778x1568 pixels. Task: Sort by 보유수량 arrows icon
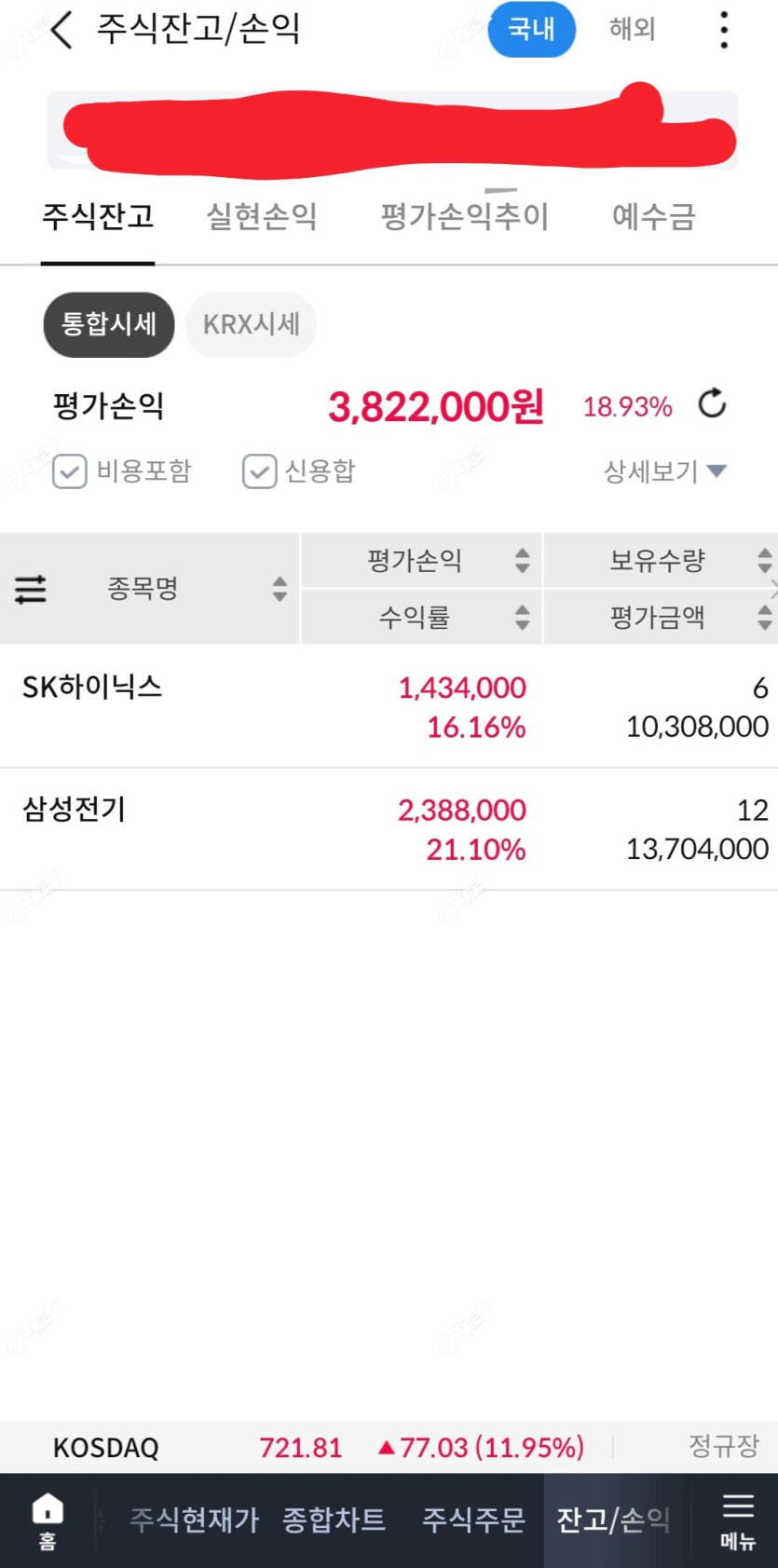tap(765, 560)
